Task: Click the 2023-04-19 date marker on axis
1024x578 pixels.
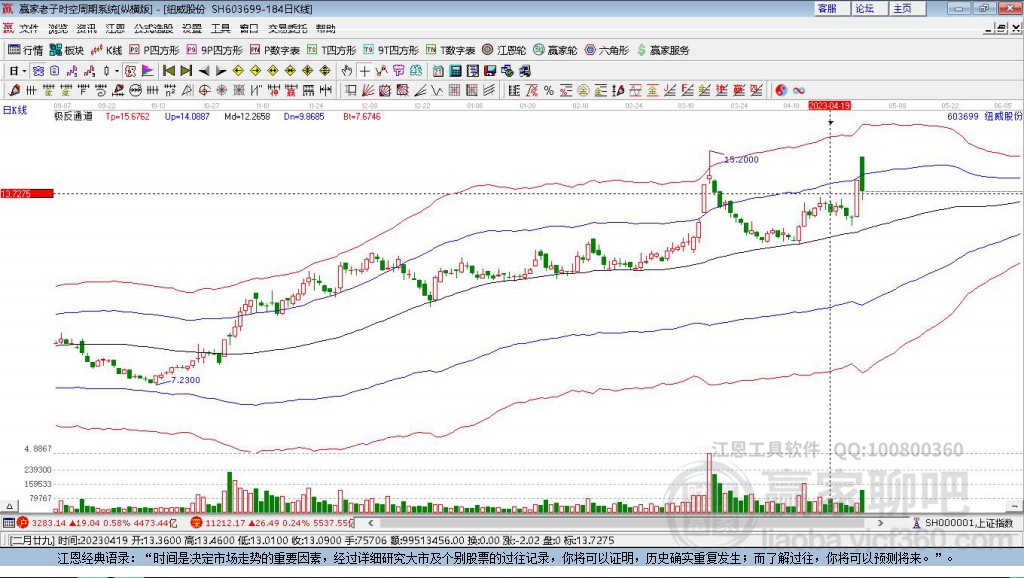Action: (x=829, y=105)
